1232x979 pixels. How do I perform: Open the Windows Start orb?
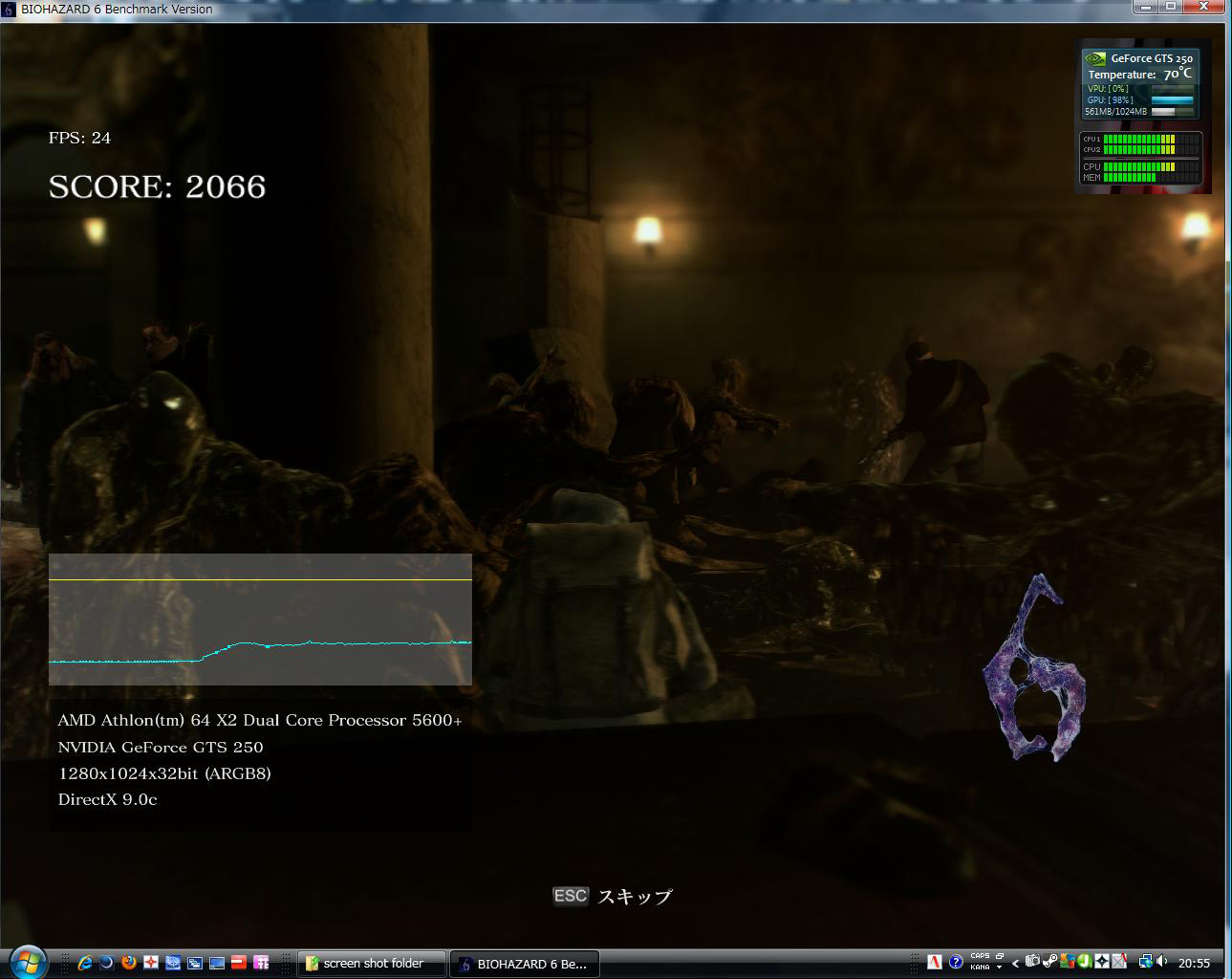pos(27,962)
